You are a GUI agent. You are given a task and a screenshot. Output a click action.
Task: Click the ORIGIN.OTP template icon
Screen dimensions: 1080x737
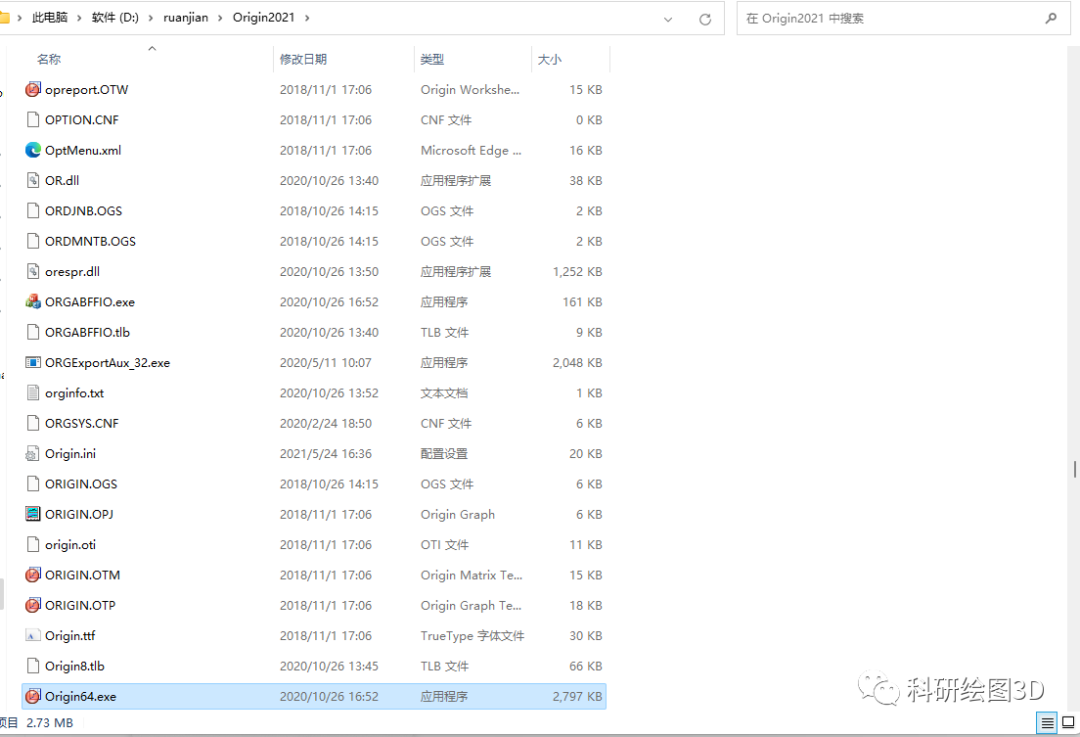coord(32,605)
